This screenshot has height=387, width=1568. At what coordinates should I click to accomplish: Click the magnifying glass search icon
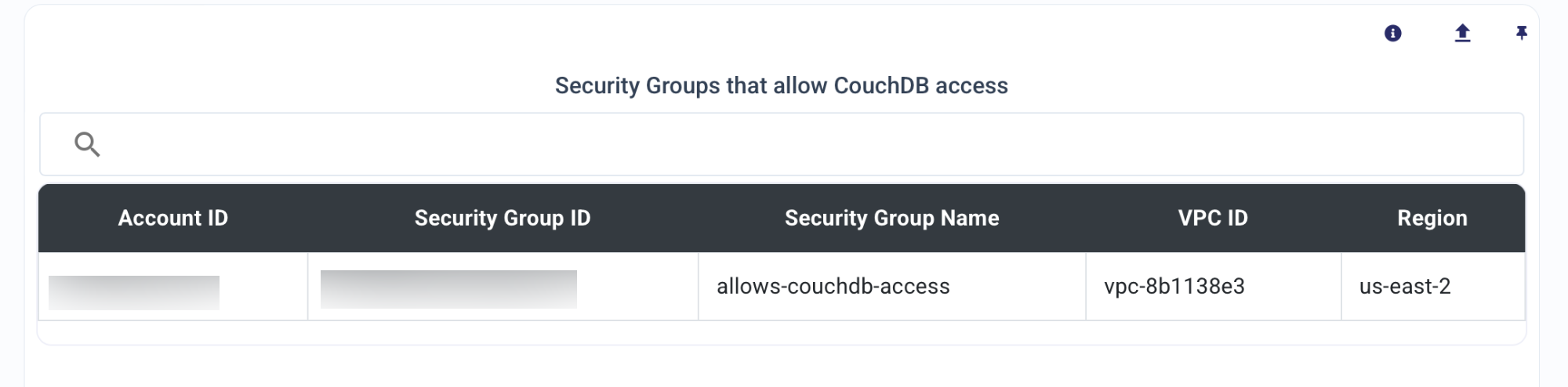pyautogui.click(x=87, y=144)
